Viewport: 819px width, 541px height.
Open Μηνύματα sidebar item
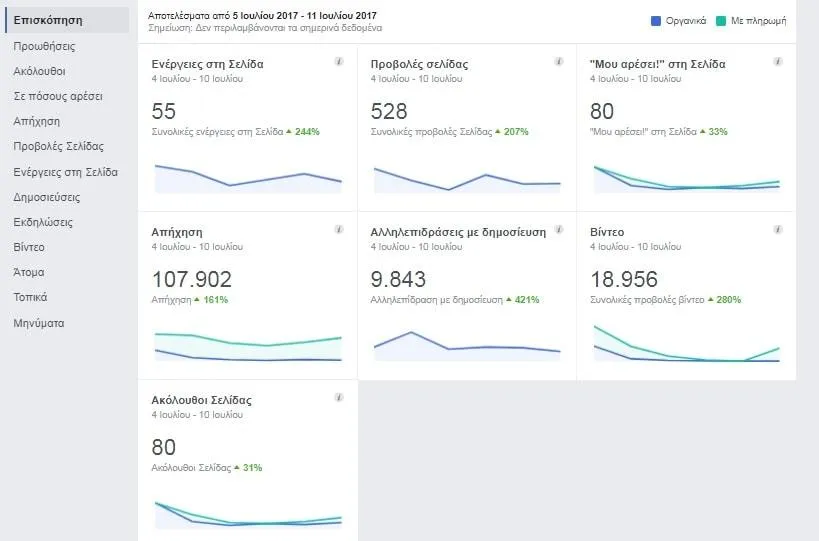[x=39, y=323]
